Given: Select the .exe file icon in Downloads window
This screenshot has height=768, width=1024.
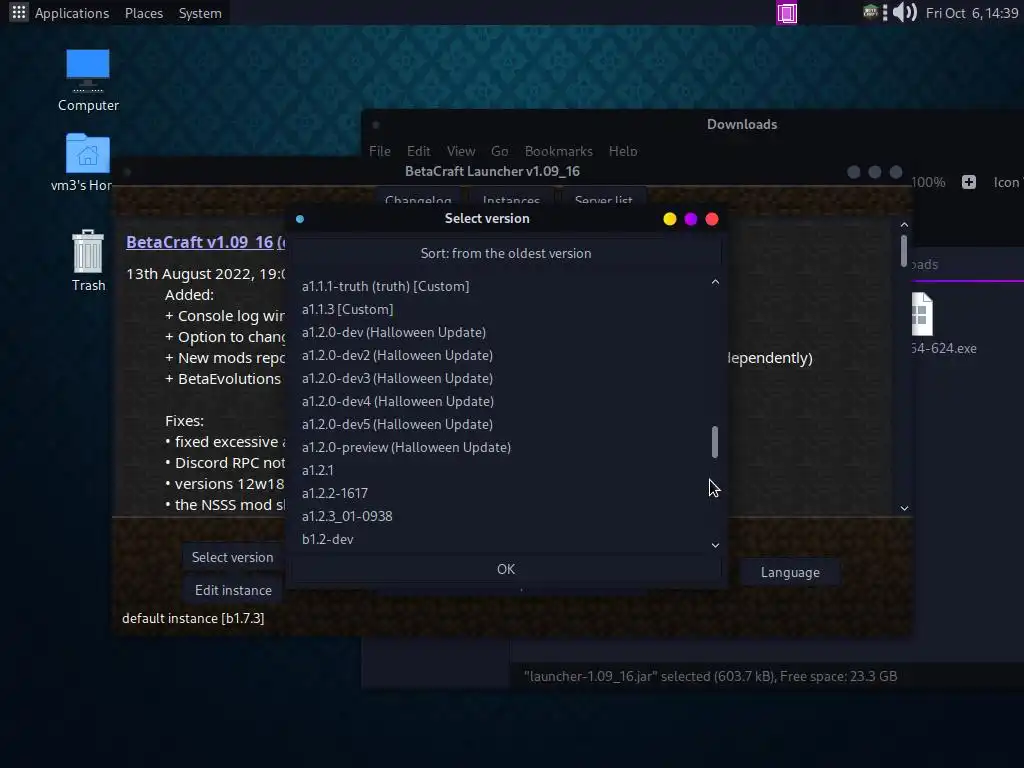Looking at the screenshot, I should 923,314.
